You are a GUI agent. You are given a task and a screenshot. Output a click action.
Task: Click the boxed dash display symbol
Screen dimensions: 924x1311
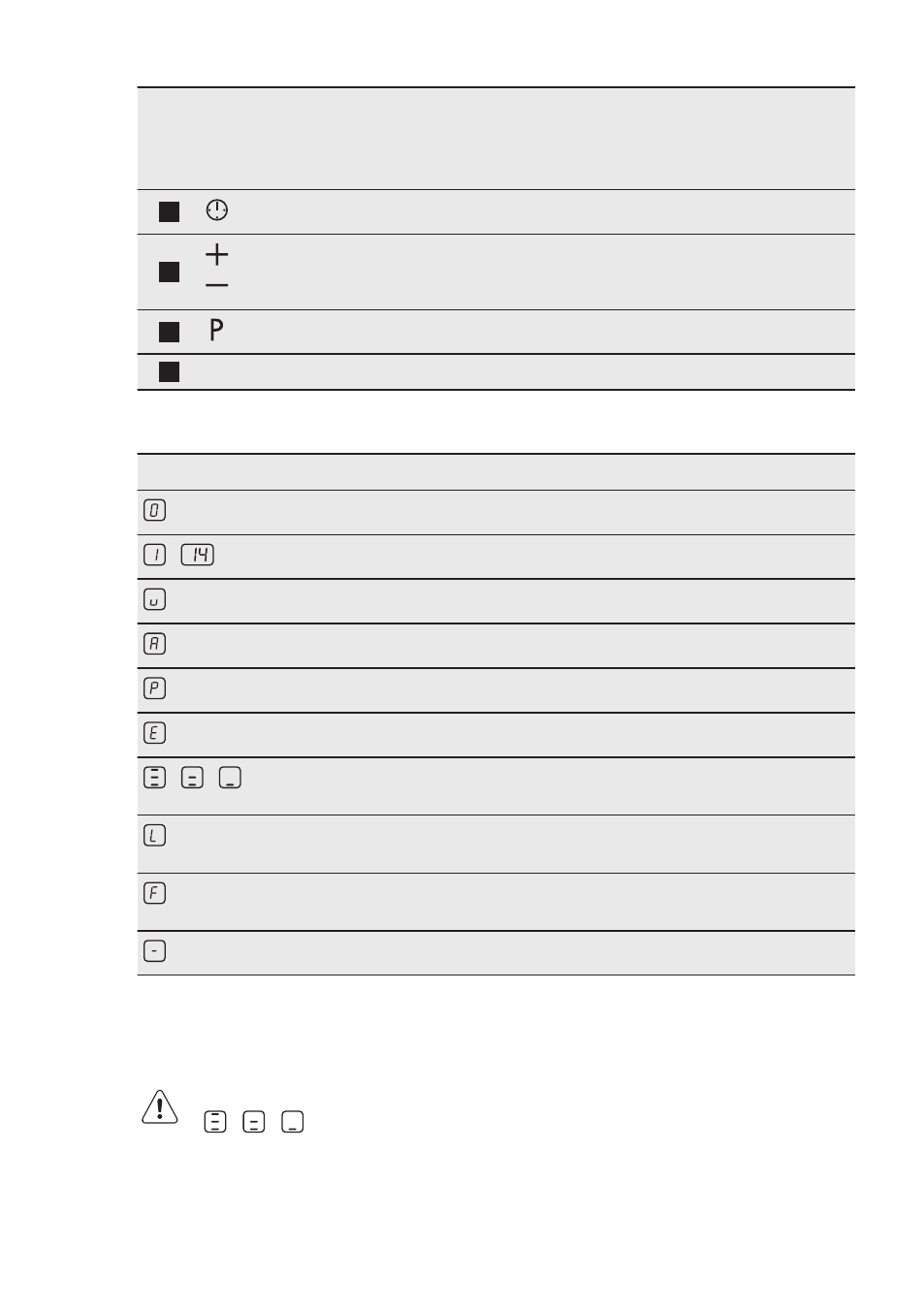pos(154,951)
